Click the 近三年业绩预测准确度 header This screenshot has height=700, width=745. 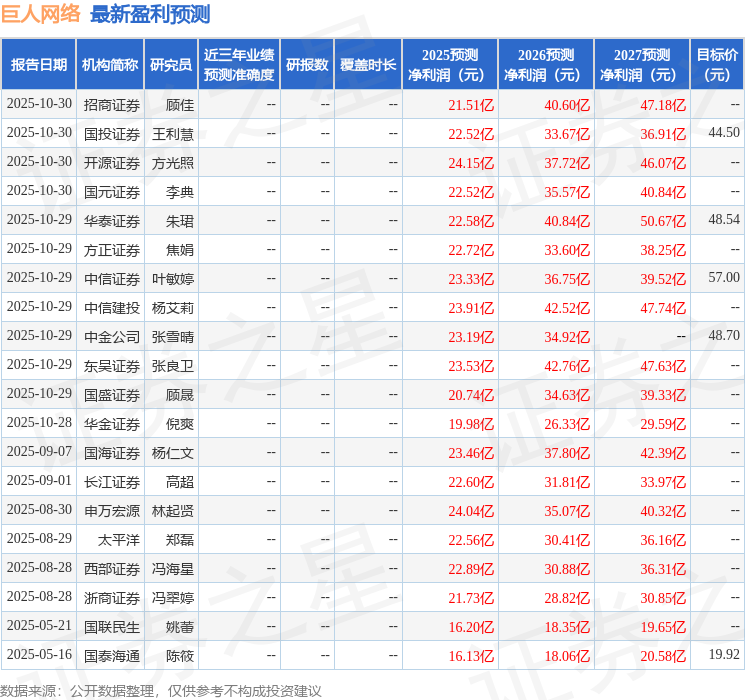239,65
